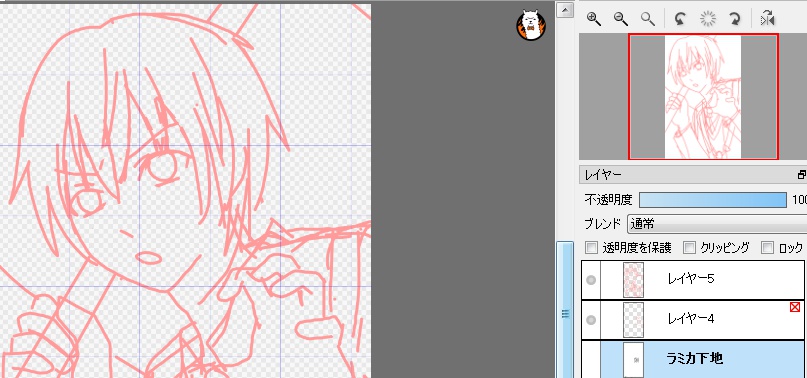Zoom in using the navigator magnifier plus
Viewport: 807px width, 378px height.
594,19
